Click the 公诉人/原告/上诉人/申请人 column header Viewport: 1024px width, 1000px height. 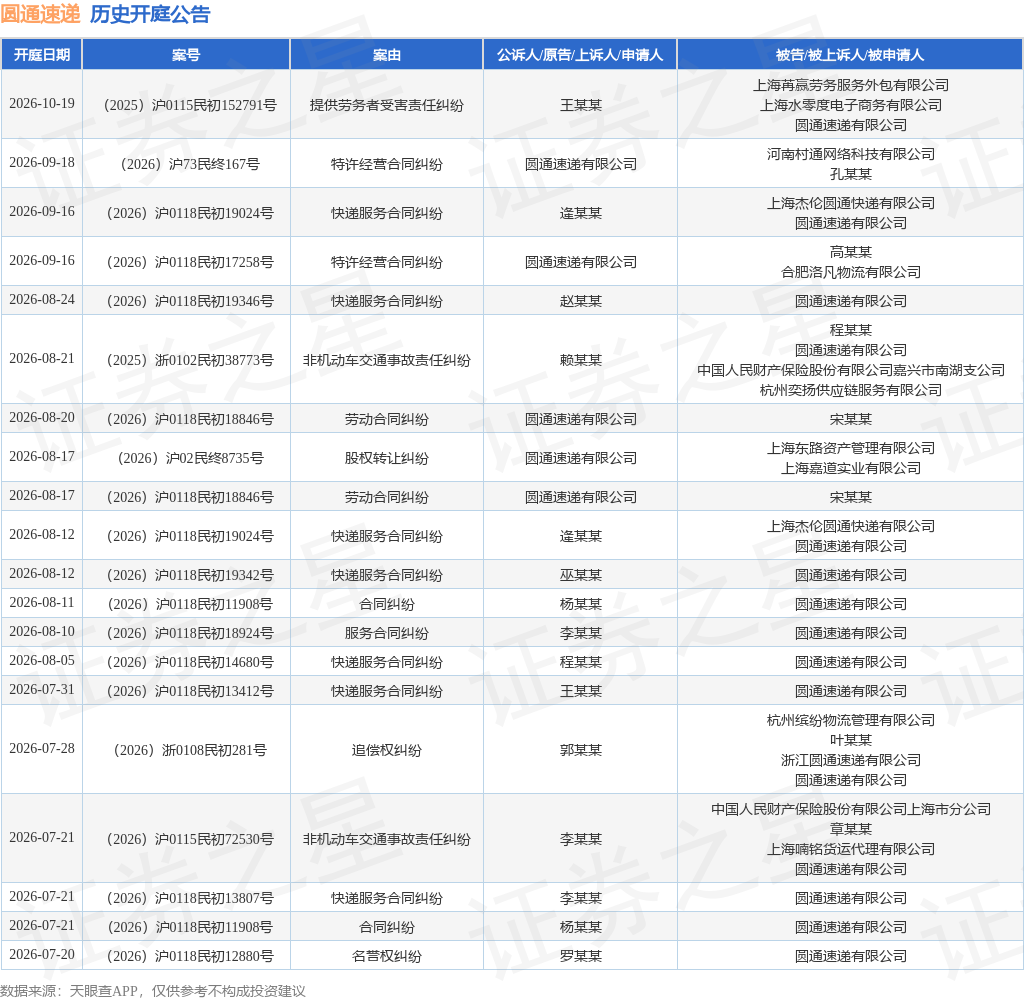580,55
